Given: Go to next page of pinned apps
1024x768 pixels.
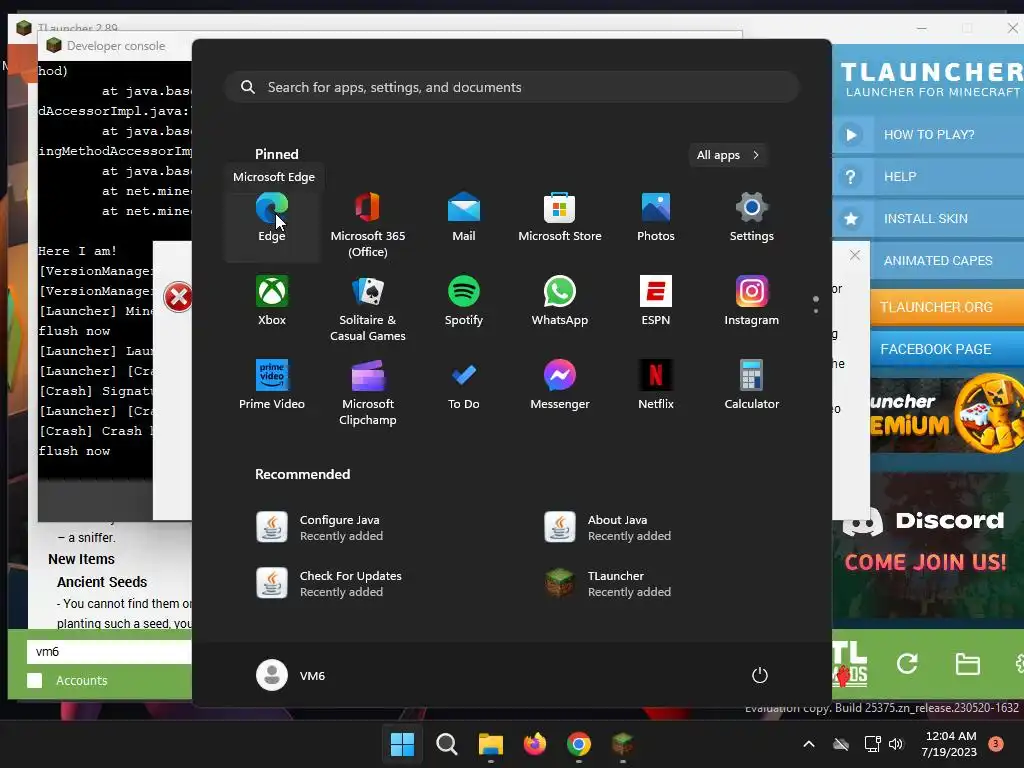Looking at the screenshot, I should (816, 311).
